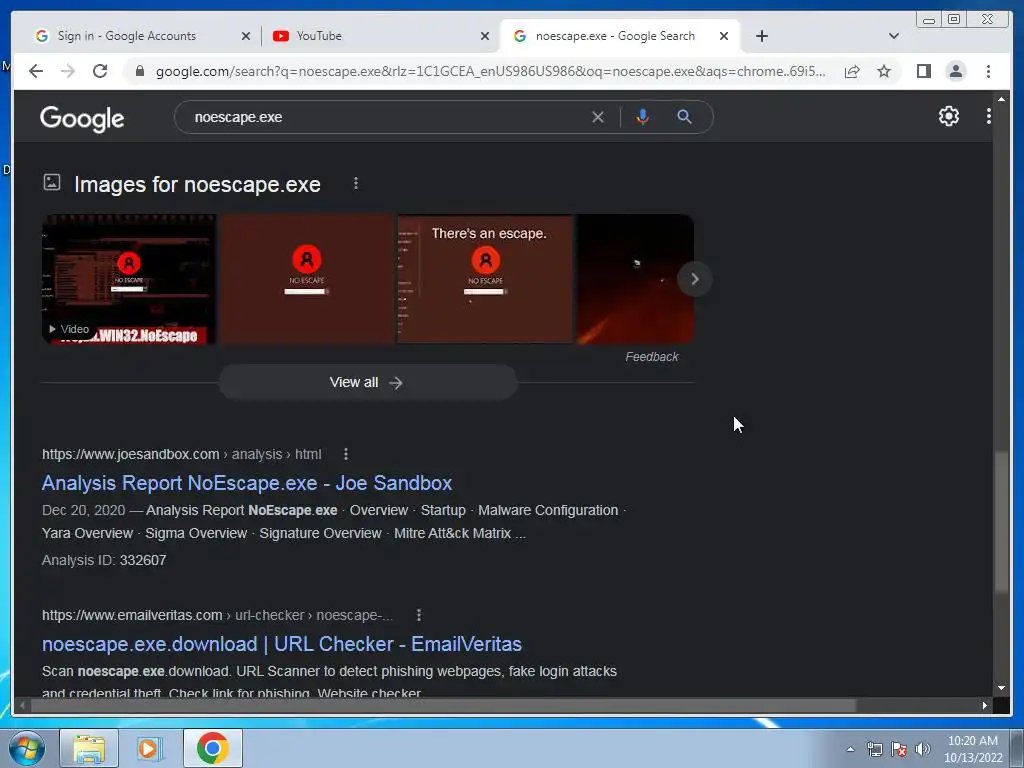Go back to the previous page
The width and height of the screenshot is (1024, 768).
pos(36,71)
